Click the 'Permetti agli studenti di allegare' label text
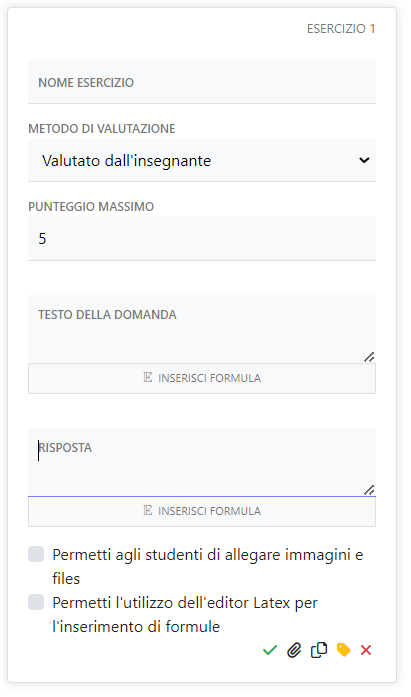411x697 pixels. pyautogui.click(x=207, y=567)
